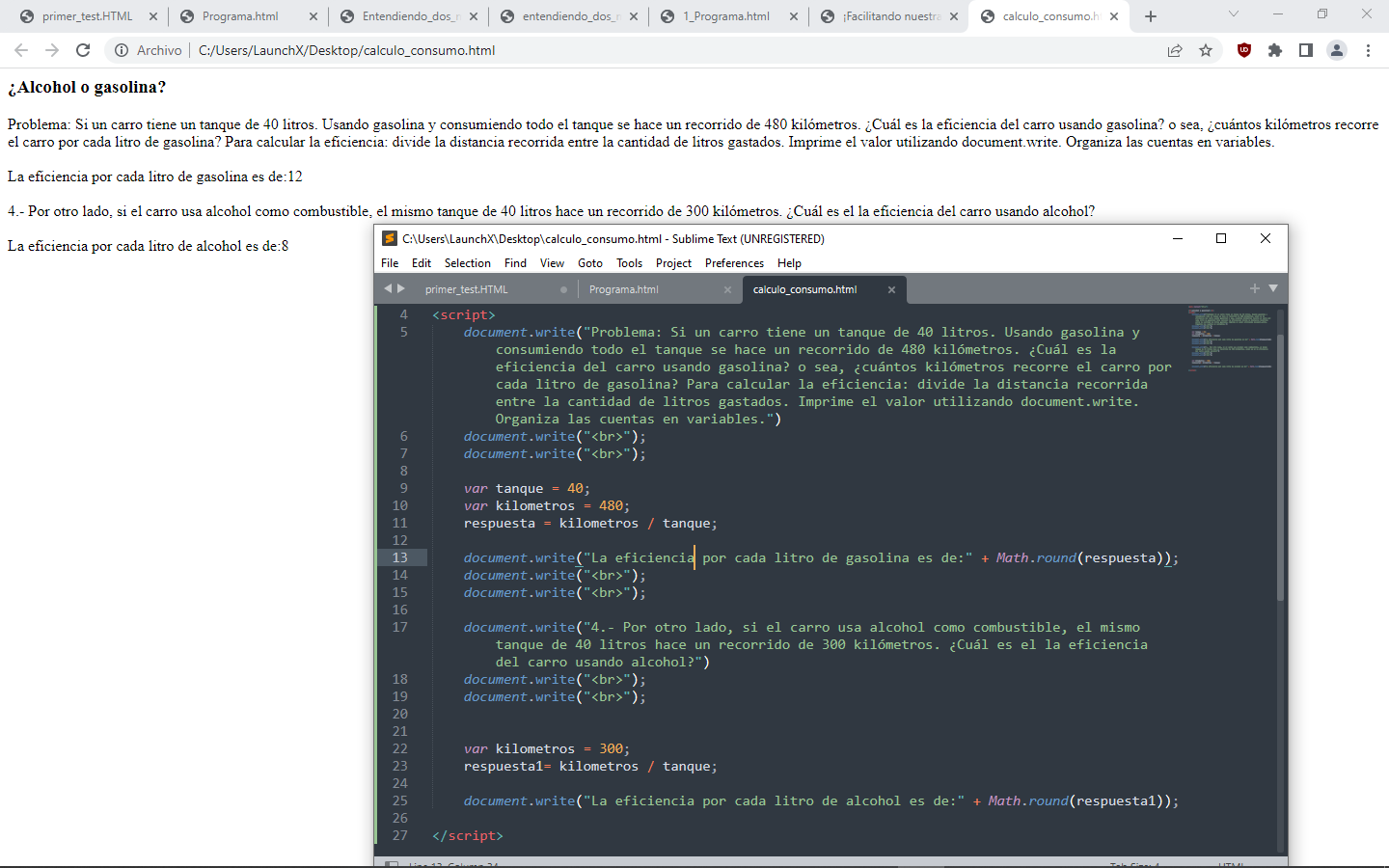Close the Programa.html Chrome tab

coord(313,16)
